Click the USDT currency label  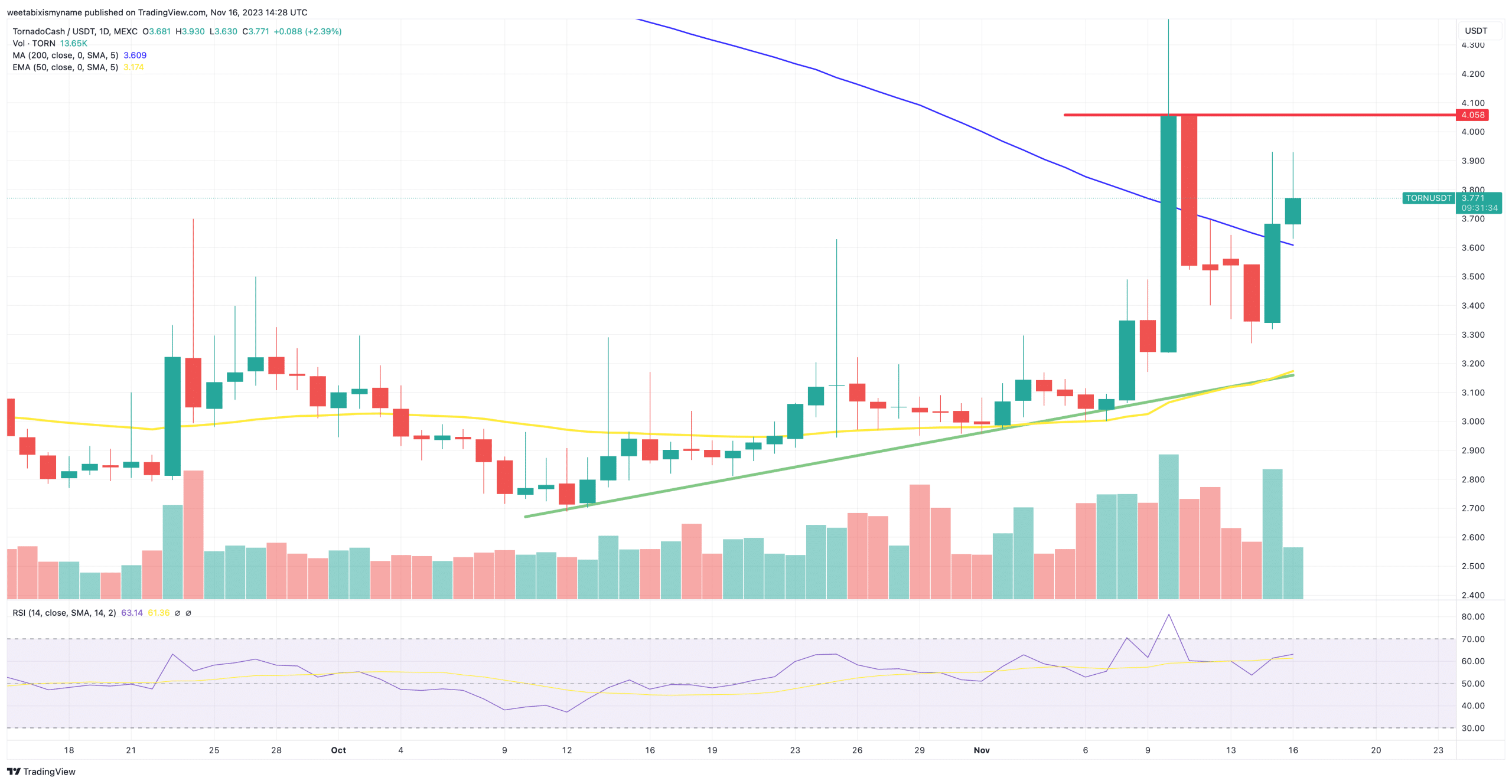[x=1475, y=31]
